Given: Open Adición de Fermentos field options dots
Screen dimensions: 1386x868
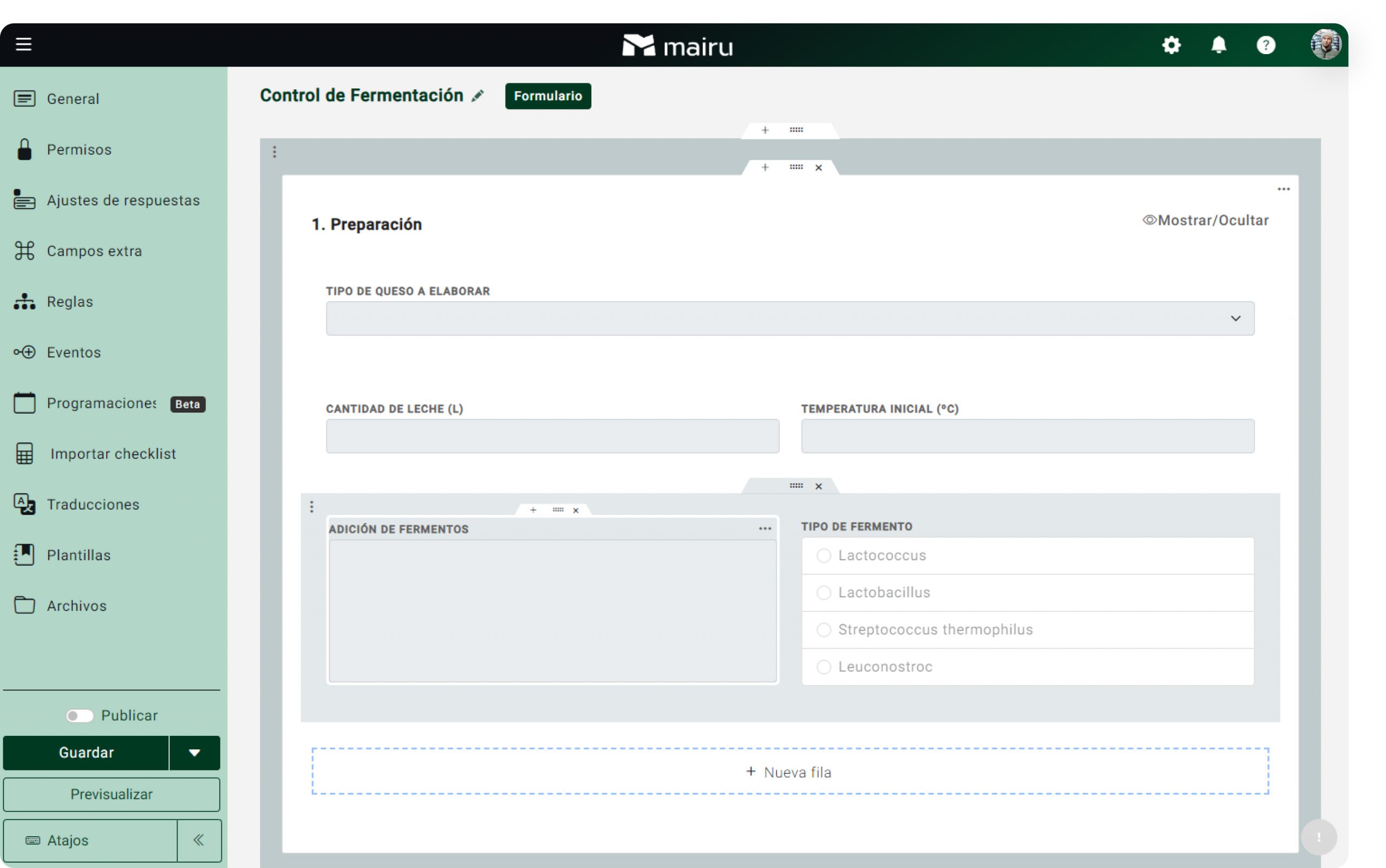Looking at the screenshot, I should 764,528.
